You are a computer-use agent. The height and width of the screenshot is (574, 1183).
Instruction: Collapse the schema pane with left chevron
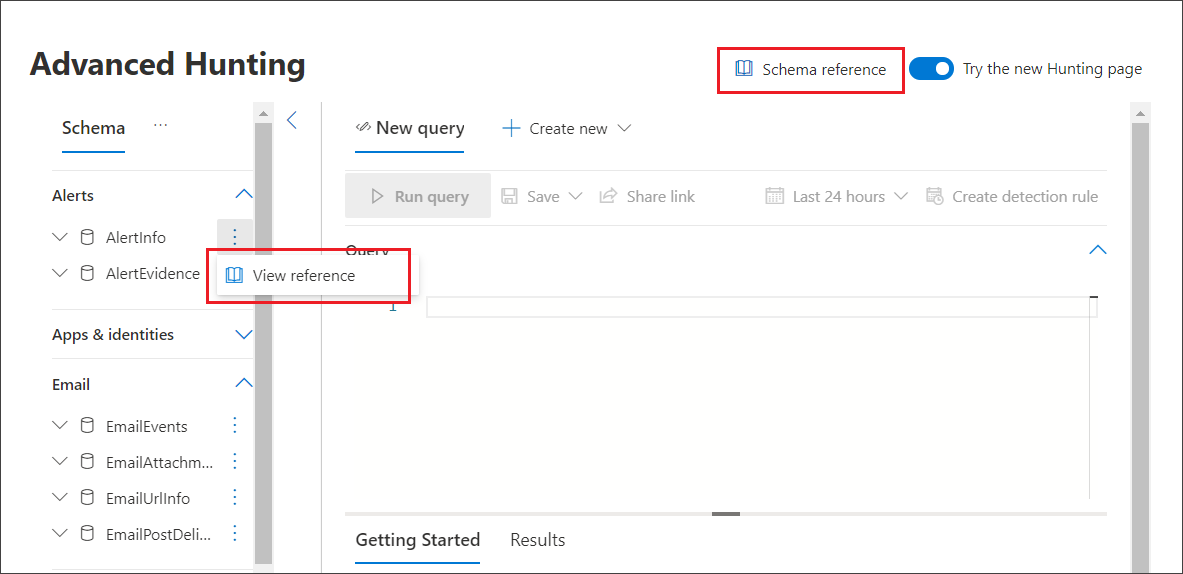click(x=292, y=120)
